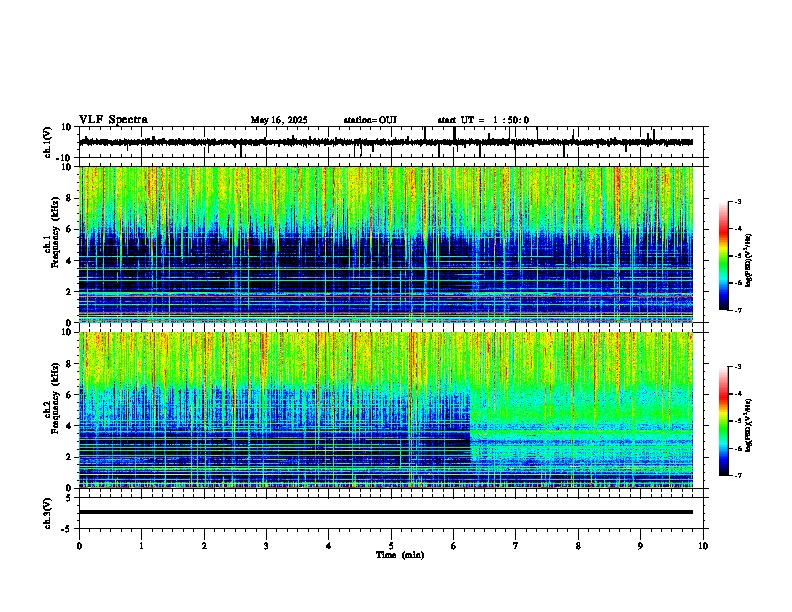Click time axis tick label "5"
The width and height of the screenshot is (792, 612).
(391, 546)
